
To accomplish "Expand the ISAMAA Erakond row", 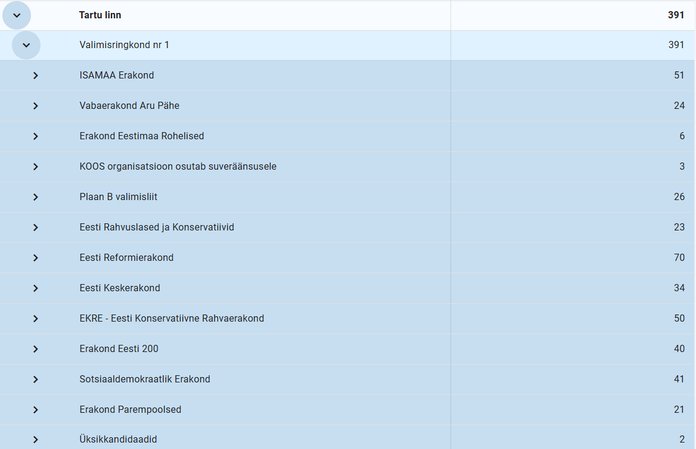I will coord(35,76).
